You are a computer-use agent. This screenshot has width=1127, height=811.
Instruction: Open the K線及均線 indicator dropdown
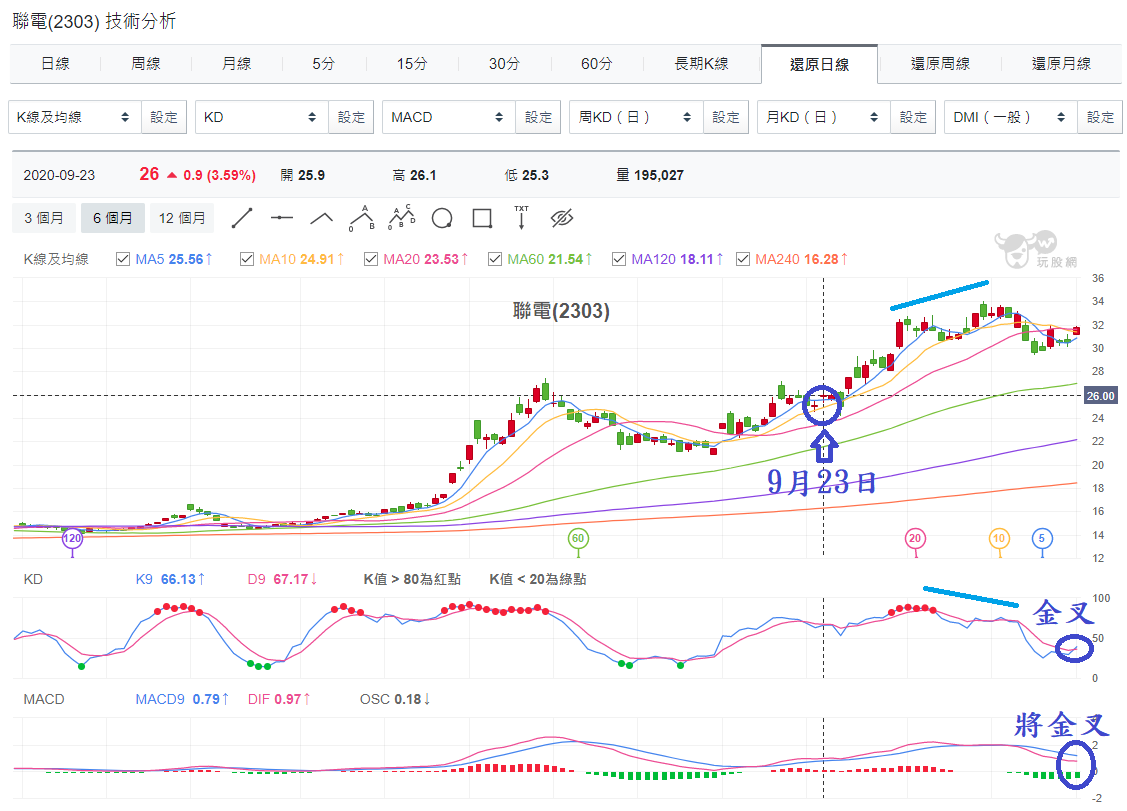click(x=75, y=117)
